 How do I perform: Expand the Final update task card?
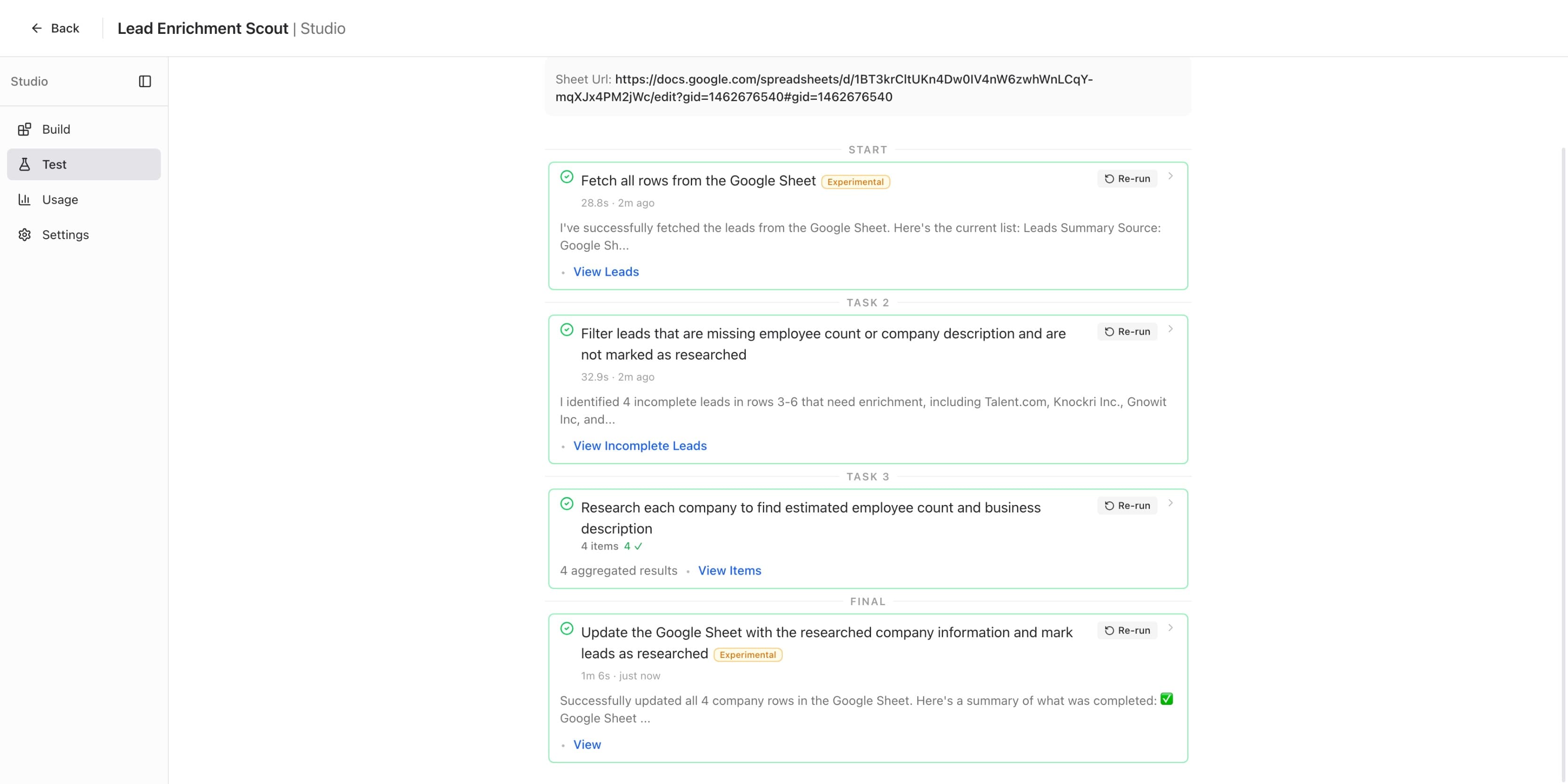pos(1171,628)
